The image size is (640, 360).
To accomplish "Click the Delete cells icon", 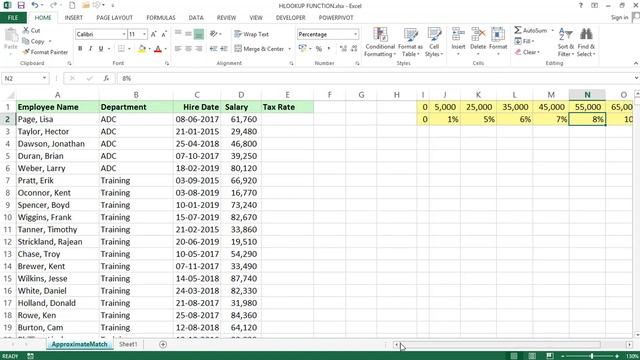I will coord(478,34).
